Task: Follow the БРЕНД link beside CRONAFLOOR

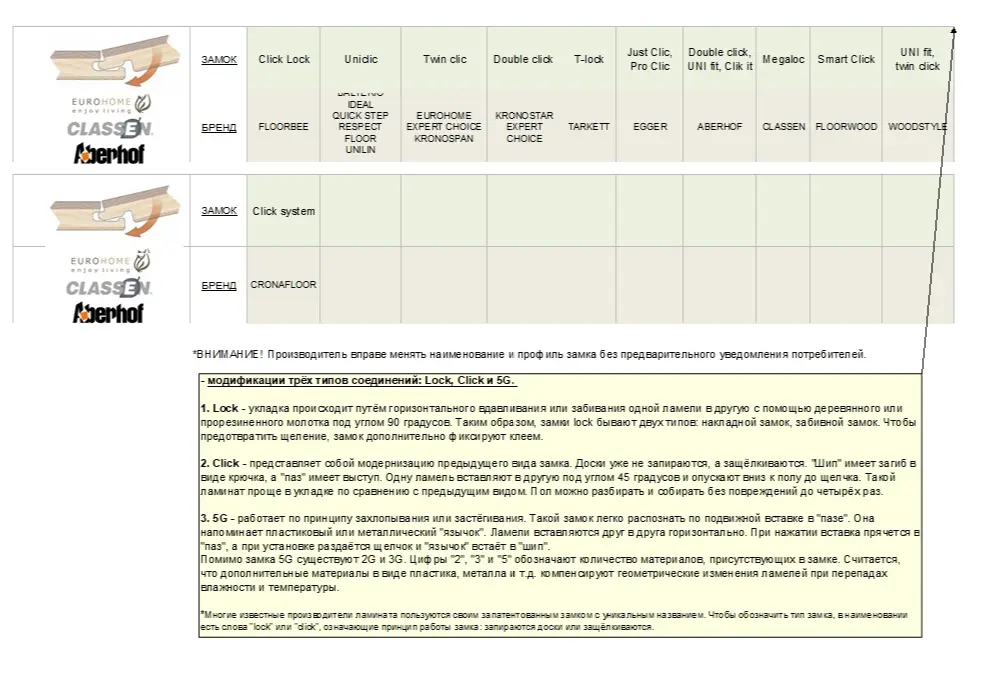Action: 219,285
